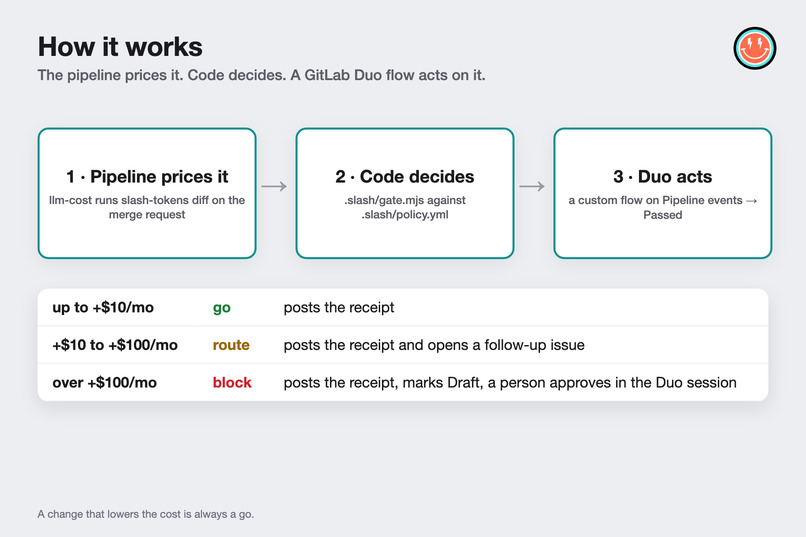Click the How it works heading
806x537 pixels.
(120, 47)
